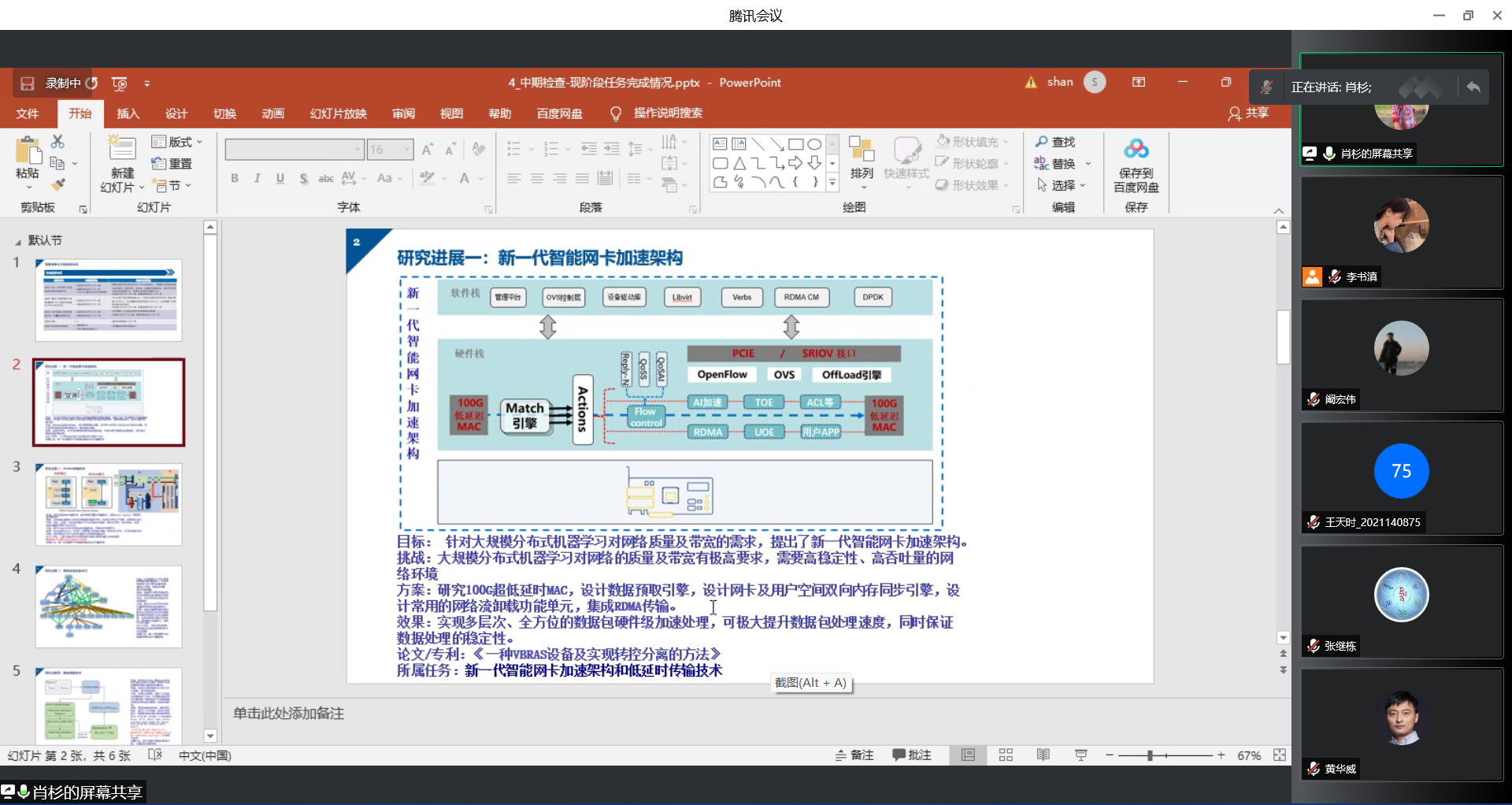Click the reply arrow in speaker notification

click(1473, 87)
